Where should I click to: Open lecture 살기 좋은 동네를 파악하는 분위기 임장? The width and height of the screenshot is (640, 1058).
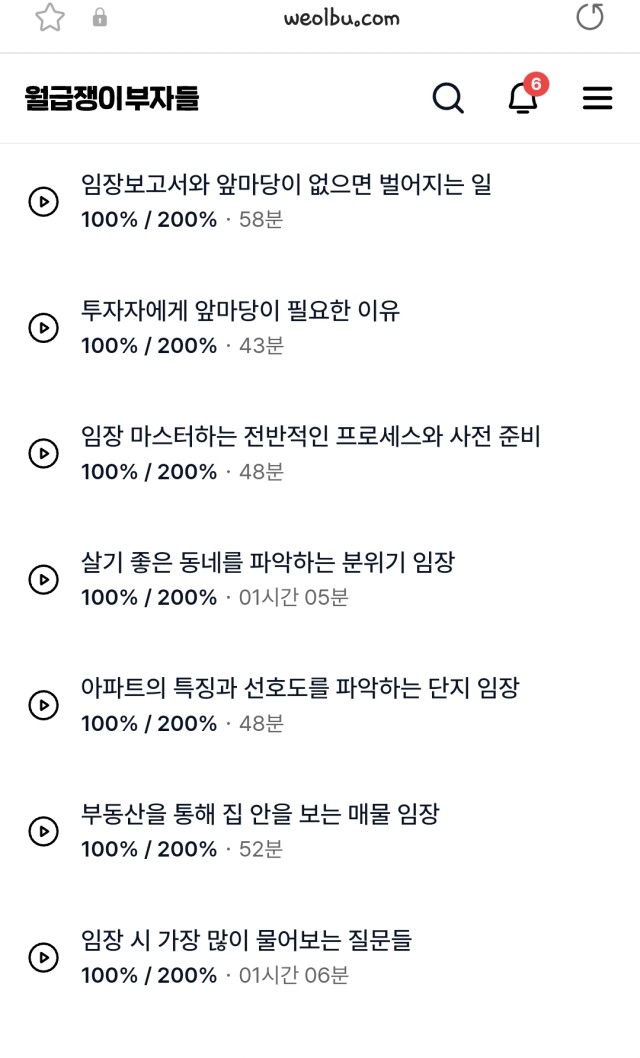268,562
